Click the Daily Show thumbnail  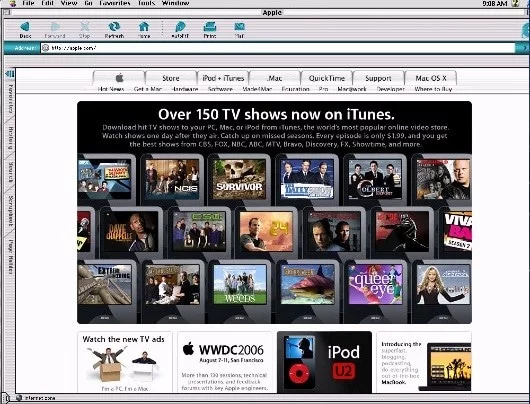[x=307, y=179]
